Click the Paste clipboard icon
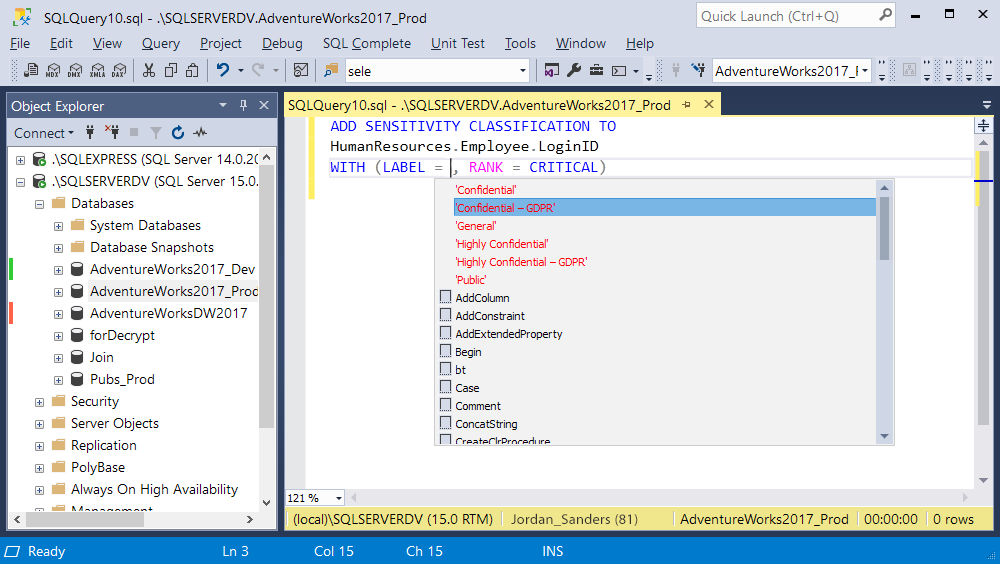 coord(192,70)
